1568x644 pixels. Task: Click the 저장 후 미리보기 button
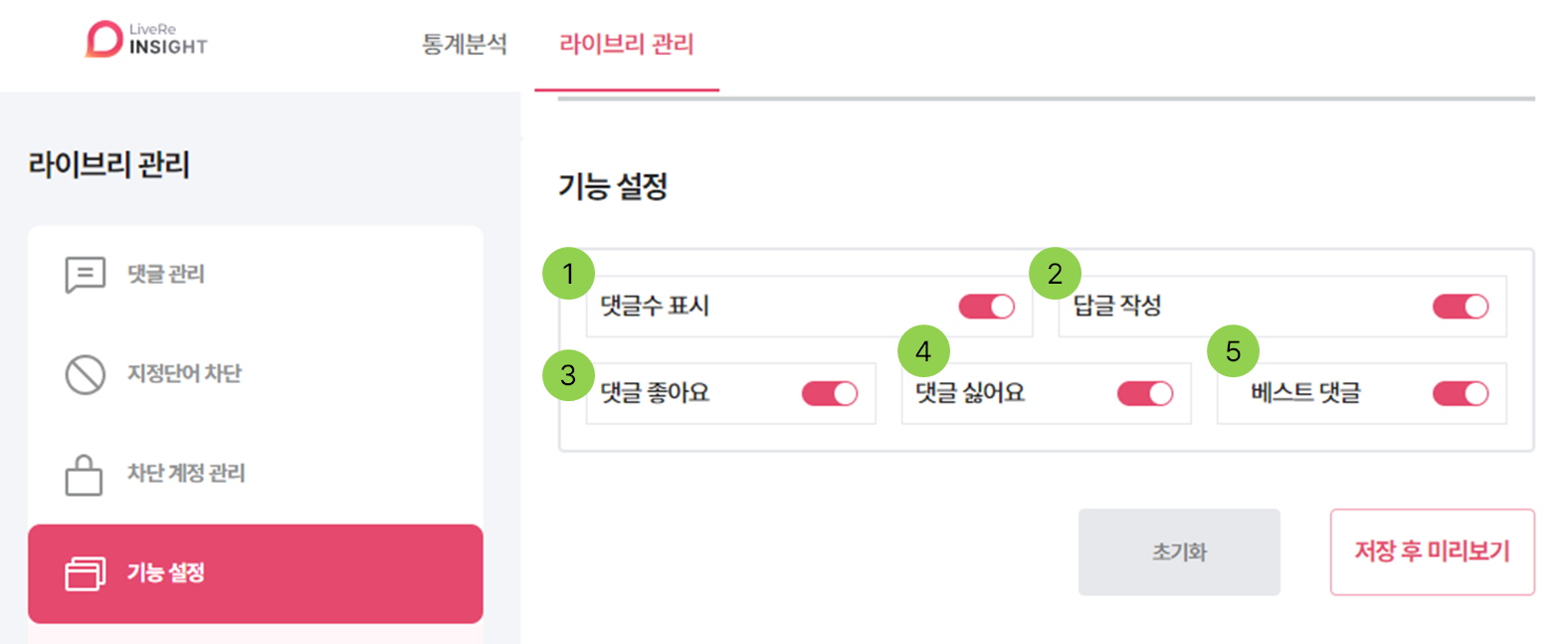[1432, 551]
